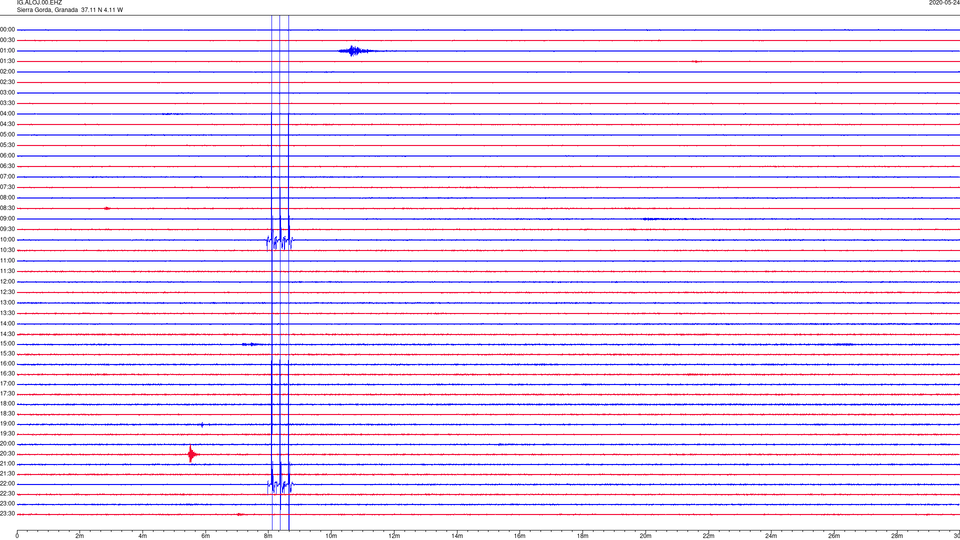Select the 15:00 trace time label

pyautogui.click(x=8, y=344)
